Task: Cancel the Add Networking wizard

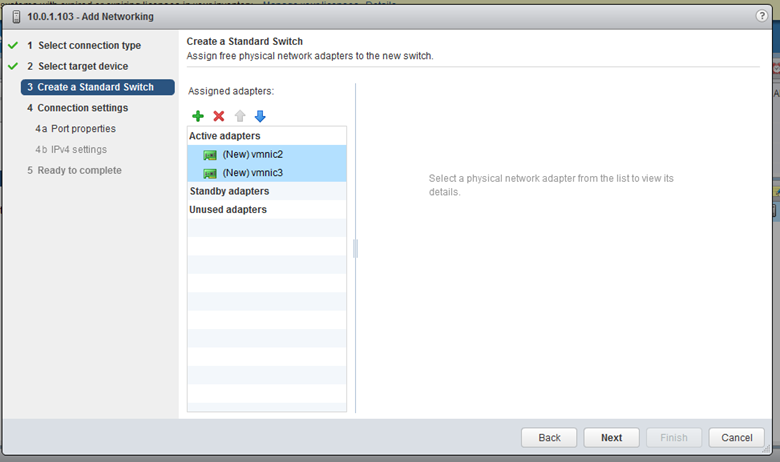Action: coord(737,438)
